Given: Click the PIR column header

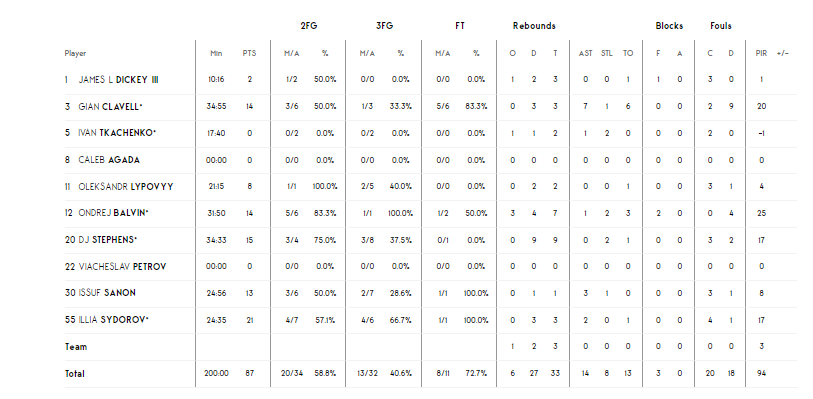Looking at the screenshot, I should [x=761, y=53].
